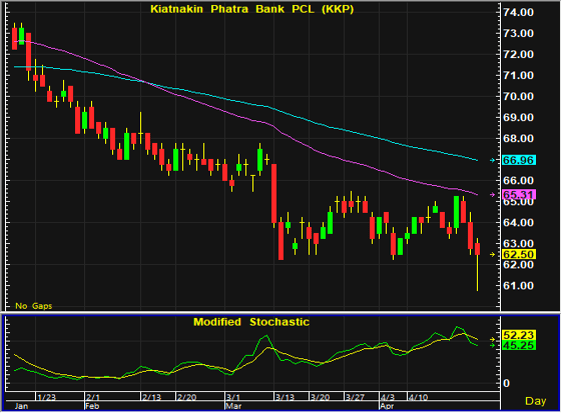Click the 63.00 price axis label
Viewport: 562px width, 413px height.
[518, 244]
